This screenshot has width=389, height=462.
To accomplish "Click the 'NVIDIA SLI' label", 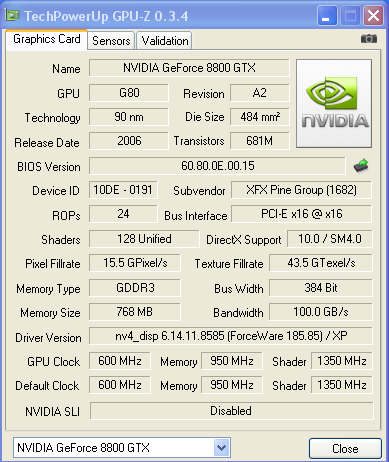I will 53,412.
